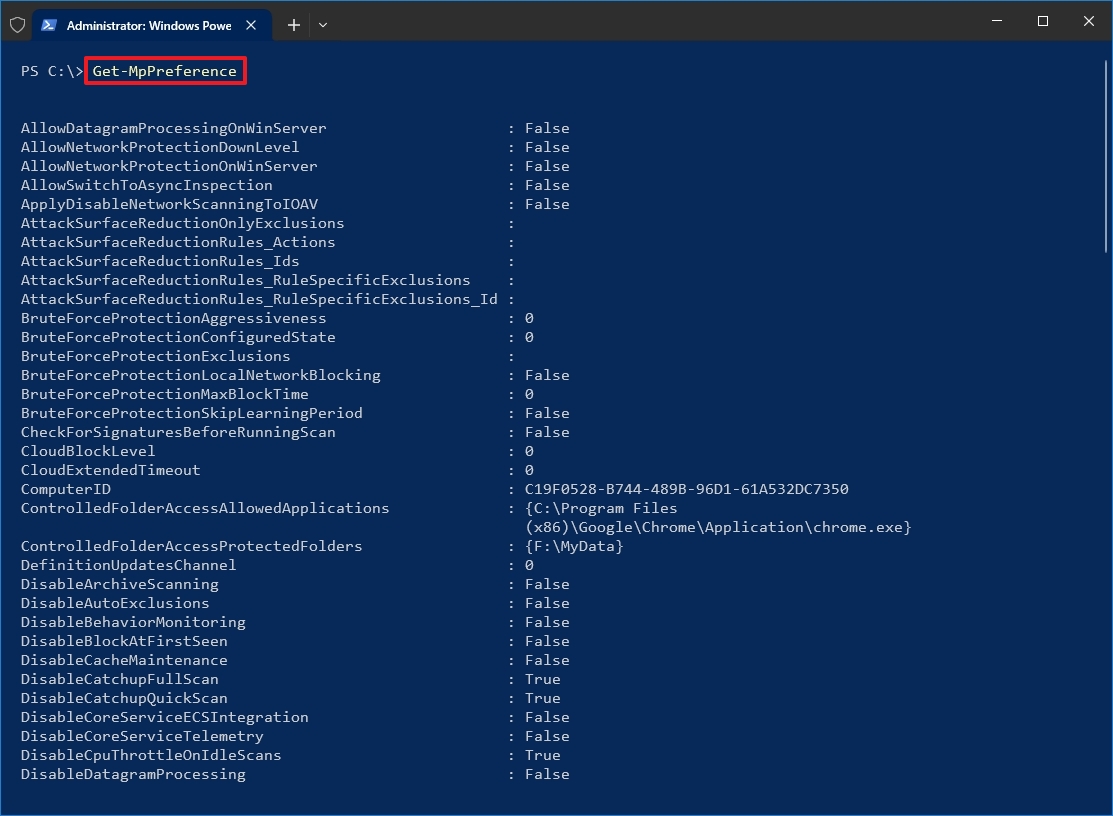The width and height of the screenshot is (1113, 816).
Task: Click AttackSurfaceReductionOnlyExclusions property name
Action: click(x=182, y=224)
